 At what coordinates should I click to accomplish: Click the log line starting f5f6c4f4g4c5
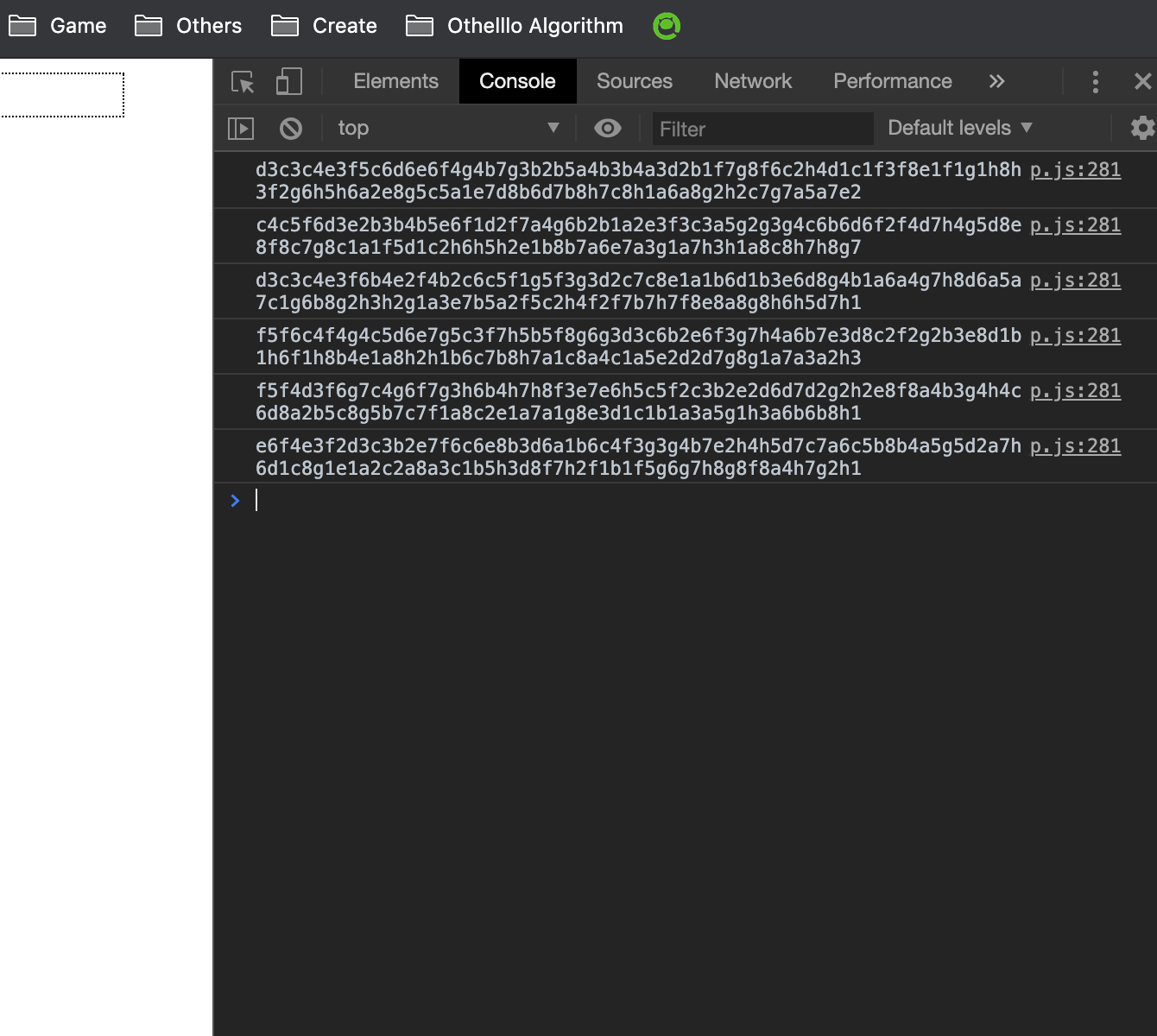(638, 346)
